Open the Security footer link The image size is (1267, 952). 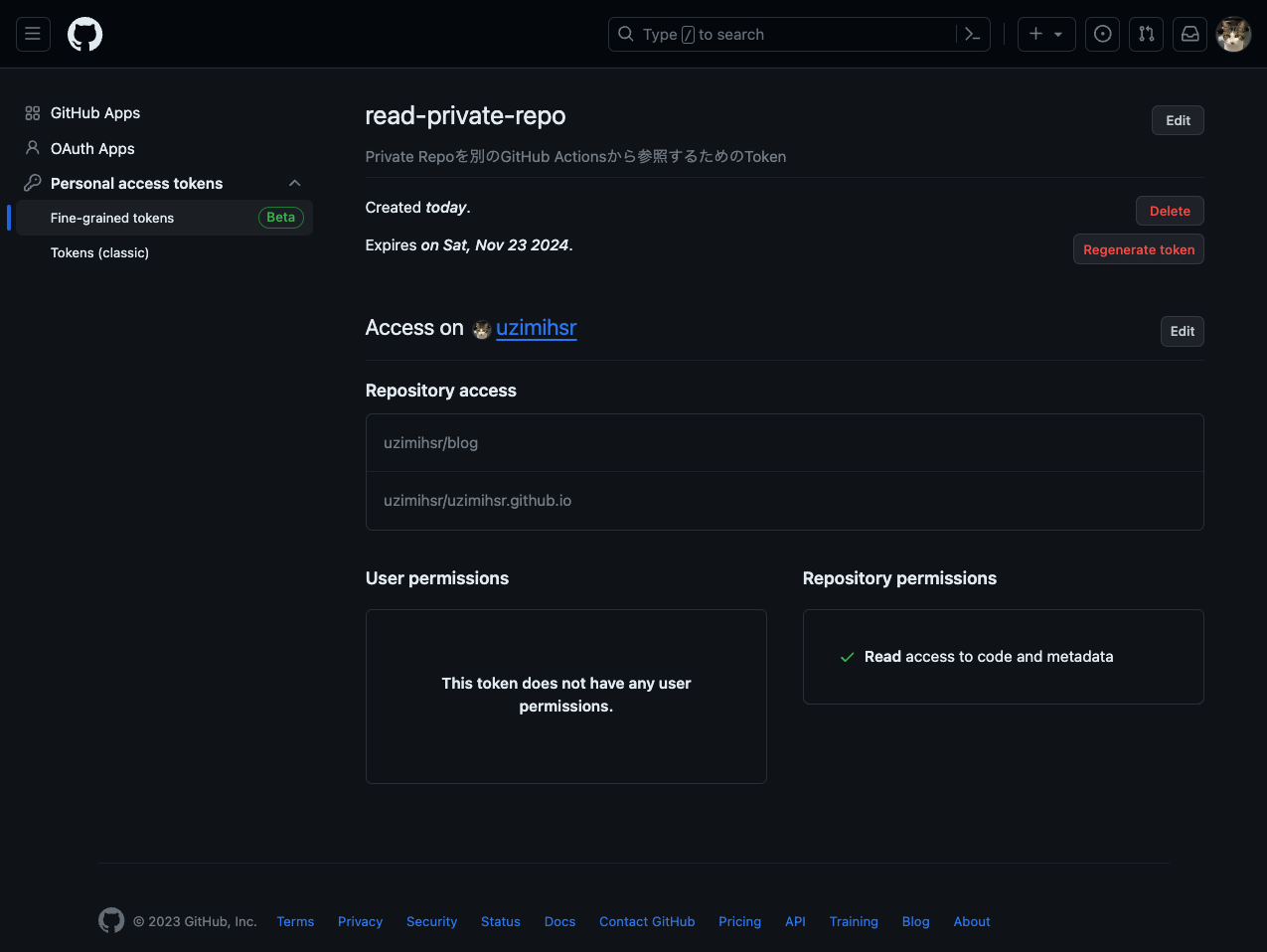pos(431,921)
